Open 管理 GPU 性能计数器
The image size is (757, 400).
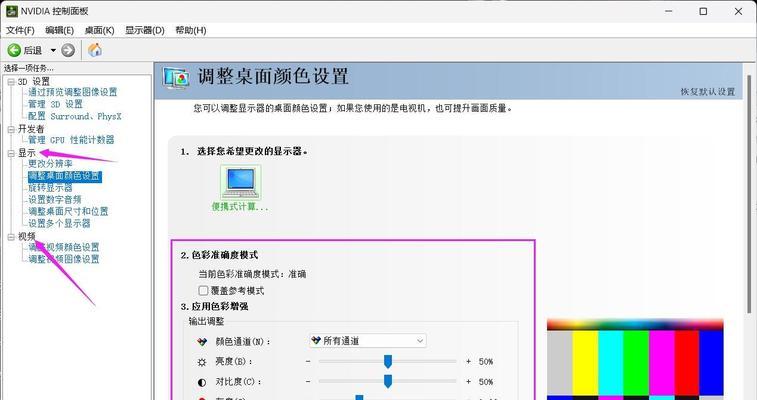click(71, 140)
